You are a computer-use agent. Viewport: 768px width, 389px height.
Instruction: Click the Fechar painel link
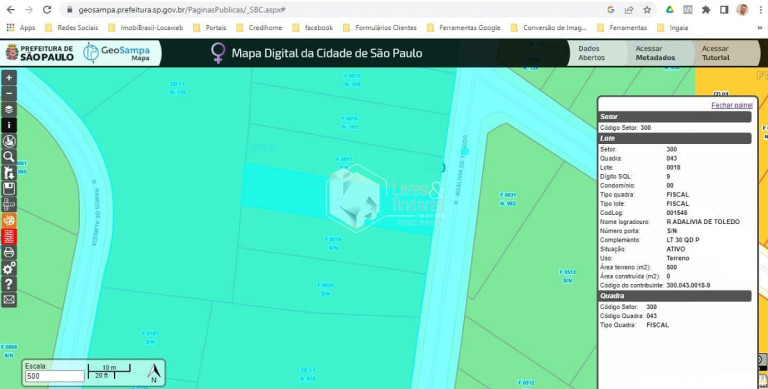pos(732,105)
